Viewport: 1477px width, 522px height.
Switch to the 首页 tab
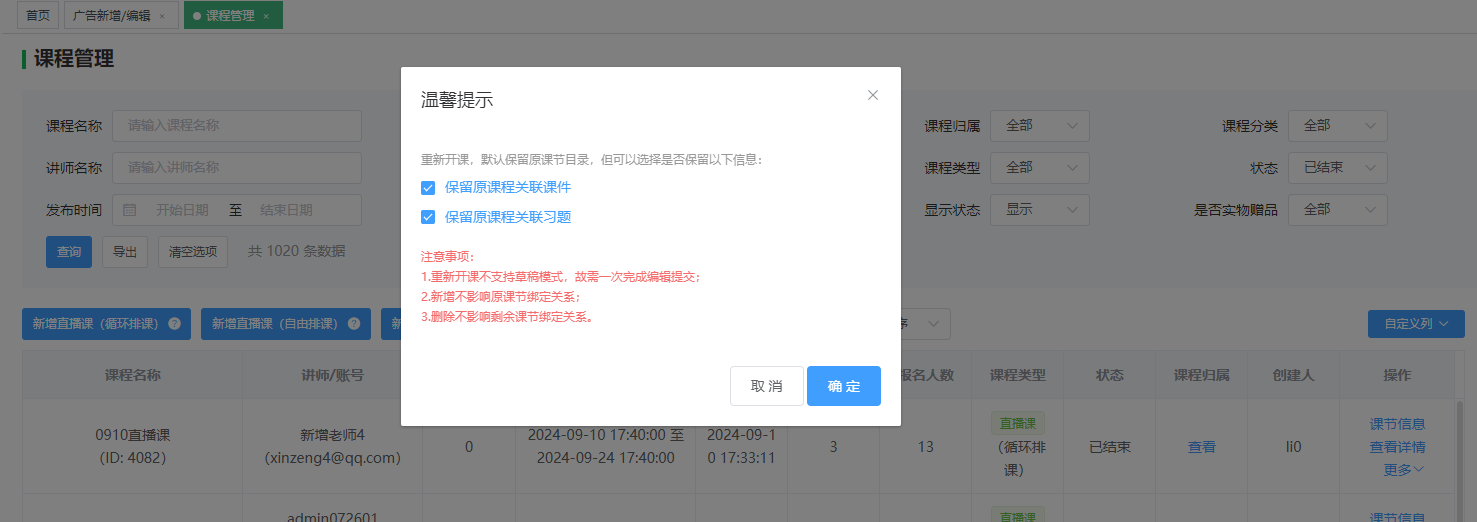click(37, 16)
